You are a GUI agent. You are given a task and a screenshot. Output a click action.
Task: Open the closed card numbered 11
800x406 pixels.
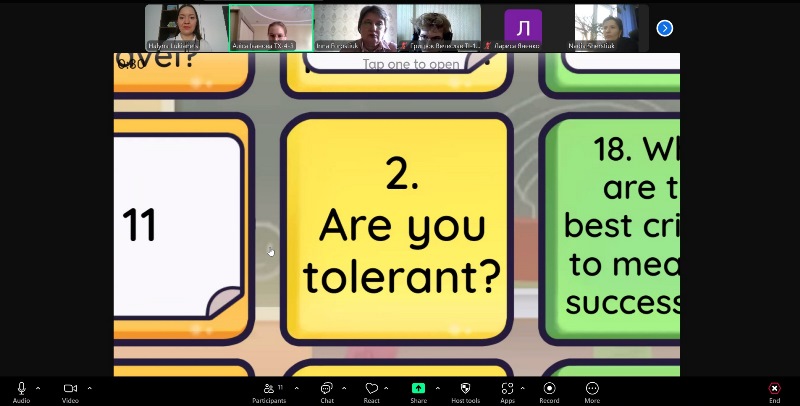click(183, 229)
